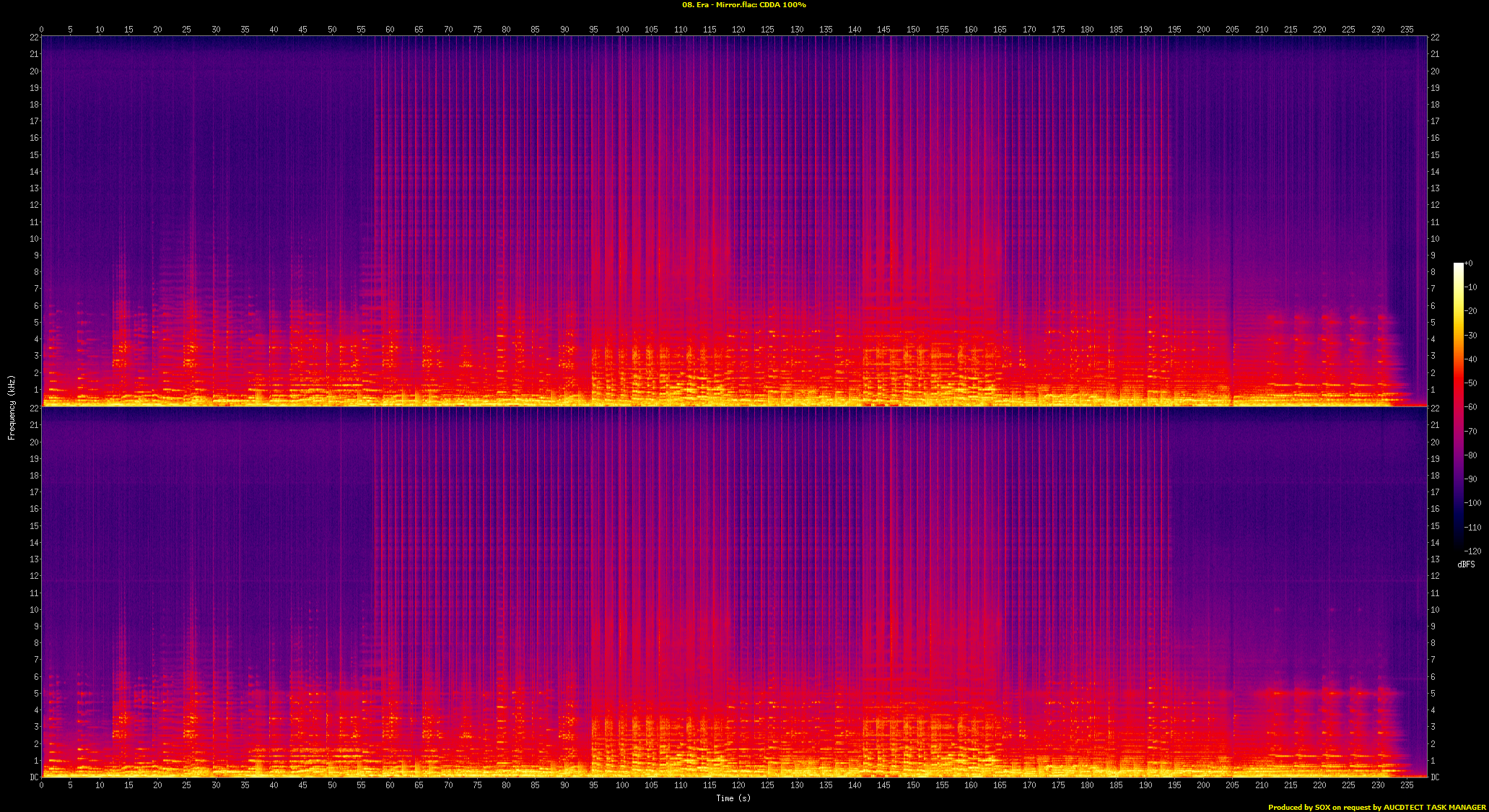Screen dimensions: 1489x812
Task: Click the '150' tick on the top time axis
Action: 913,30
